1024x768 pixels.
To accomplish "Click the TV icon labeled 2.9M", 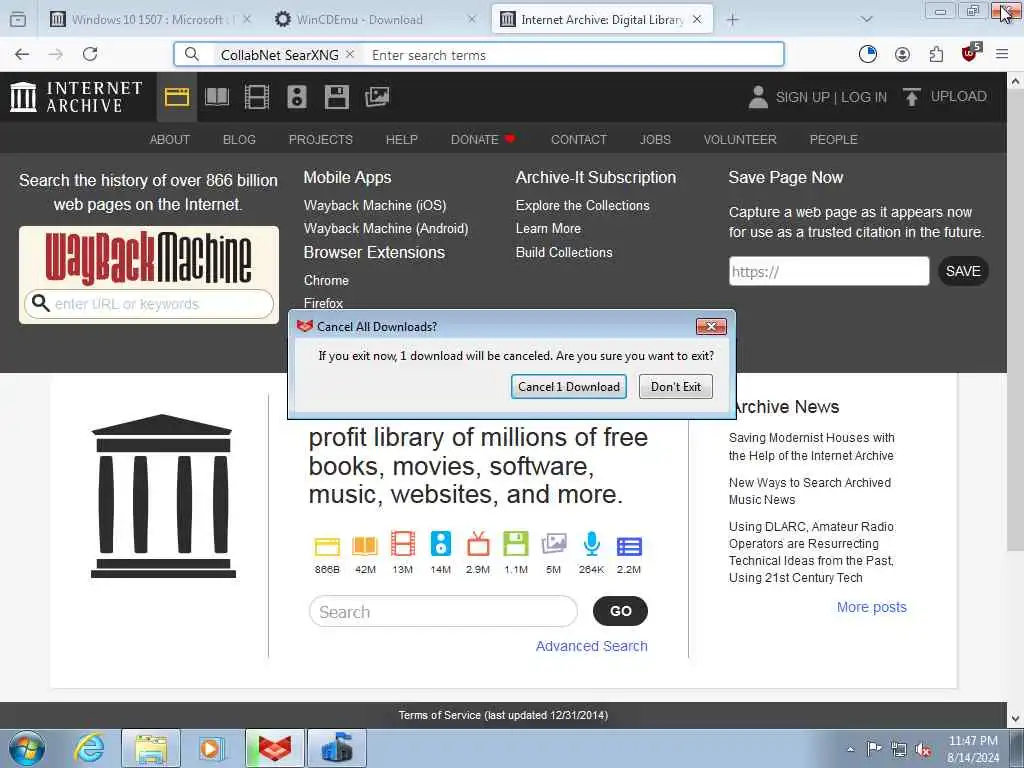I will 478,544.
